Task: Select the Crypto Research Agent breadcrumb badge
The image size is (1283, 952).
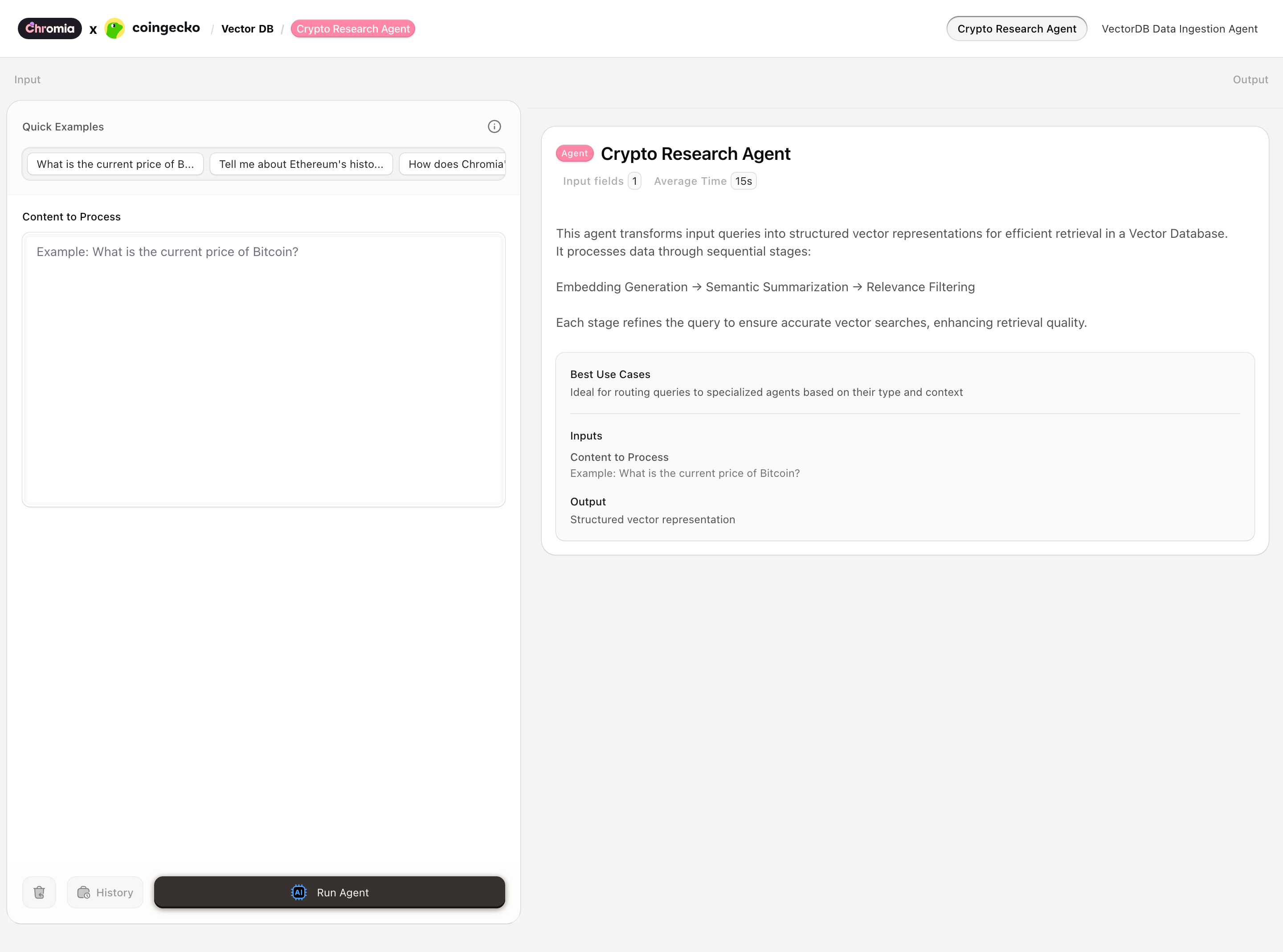Action: pos(353,28)
